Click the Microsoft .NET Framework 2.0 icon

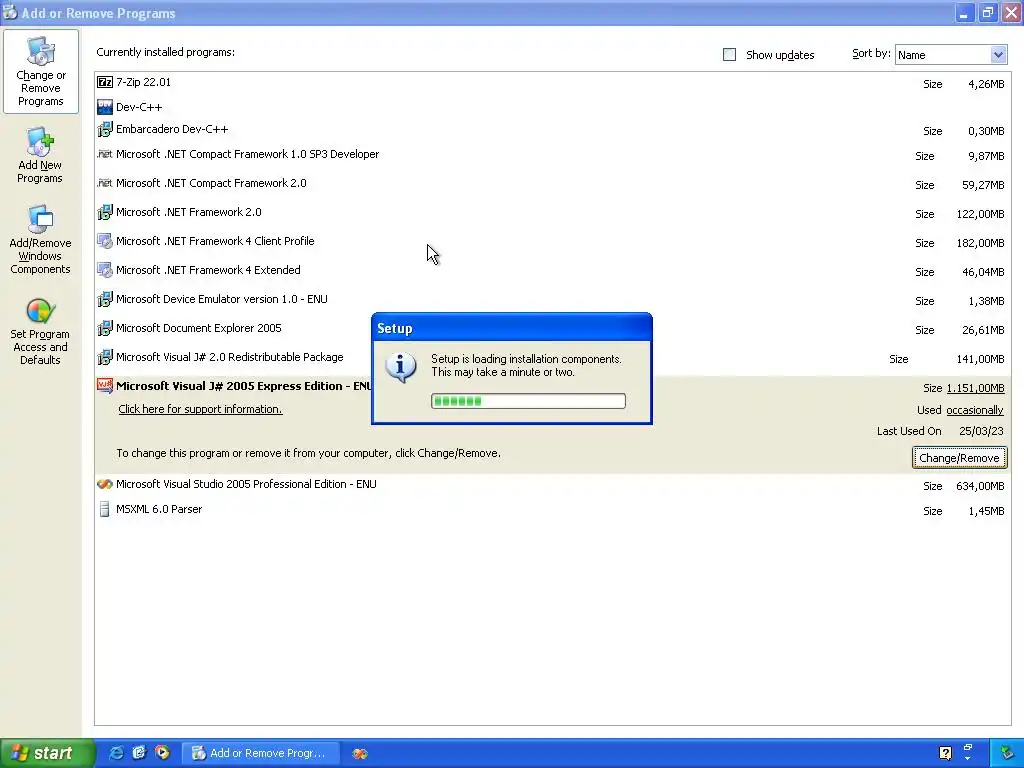coord(104,212)
